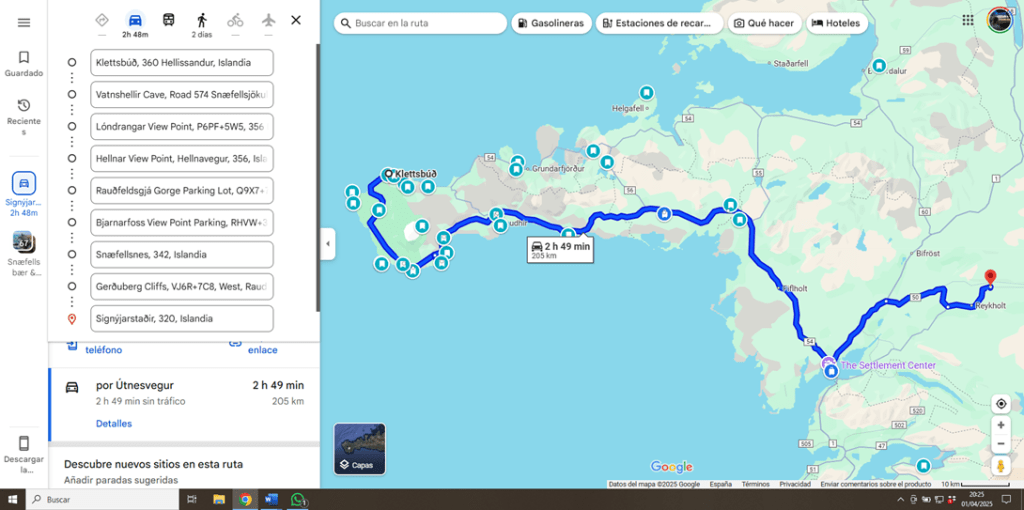Image resolution: width=1024 pixels, height=510 pixels.
Task: Select walking travel mode
Action: 201,20
